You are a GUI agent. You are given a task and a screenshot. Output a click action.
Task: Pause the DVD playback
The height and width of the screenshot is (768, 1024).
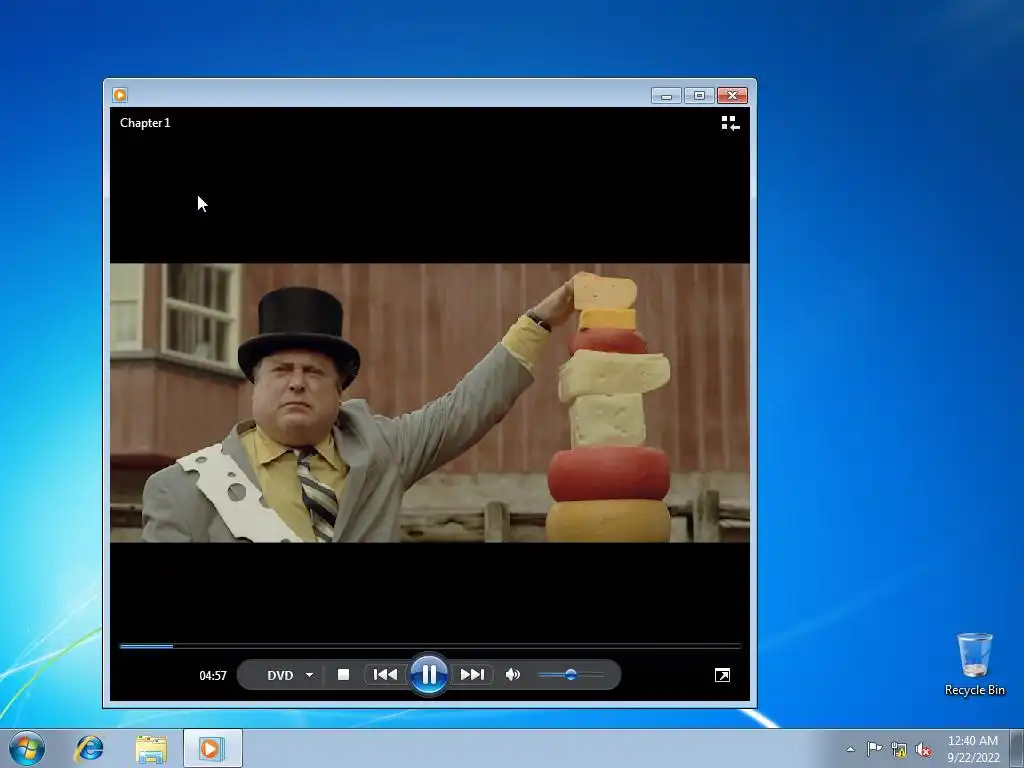(428, 675)
